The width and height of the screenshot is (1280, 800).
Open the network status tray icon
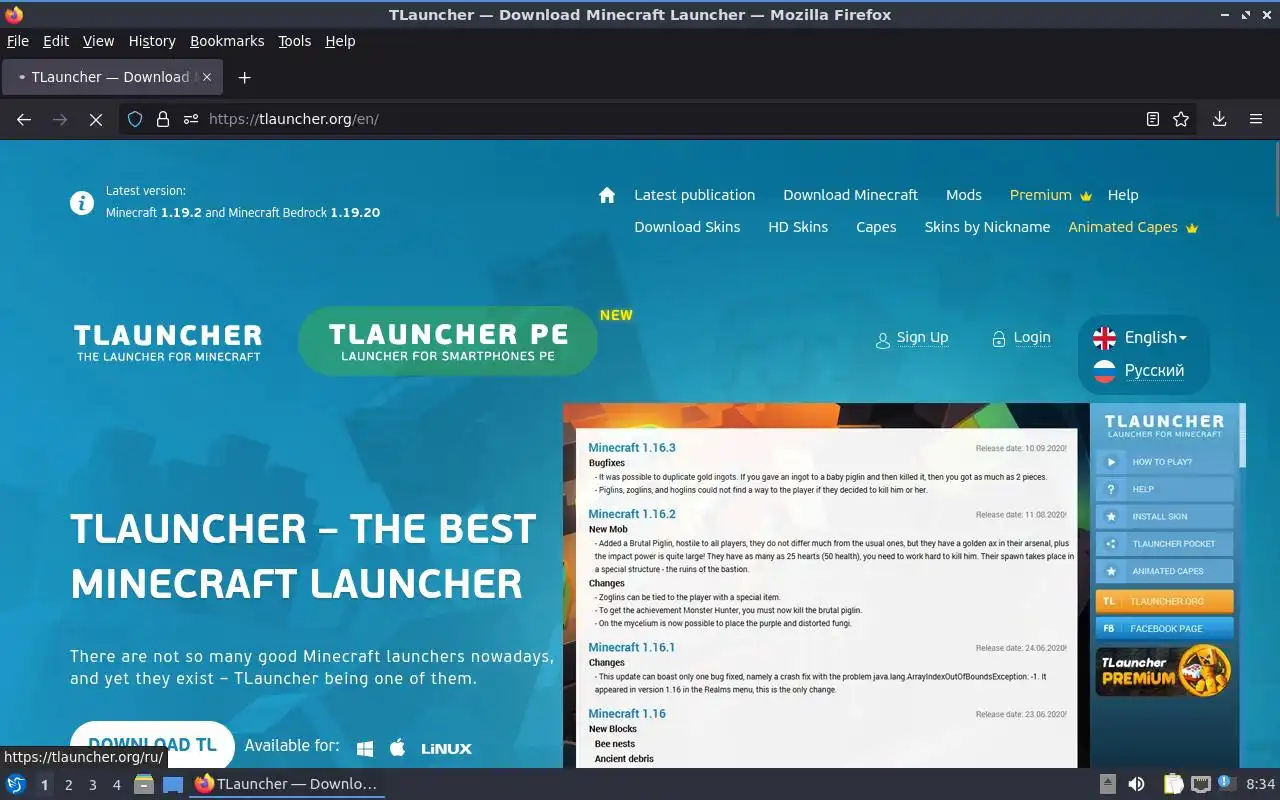coord(1201,784)
